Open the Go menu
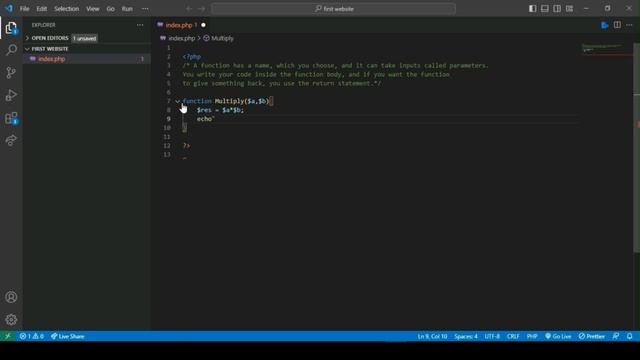Viewport: 640px width, 360px height. (111, 9)
